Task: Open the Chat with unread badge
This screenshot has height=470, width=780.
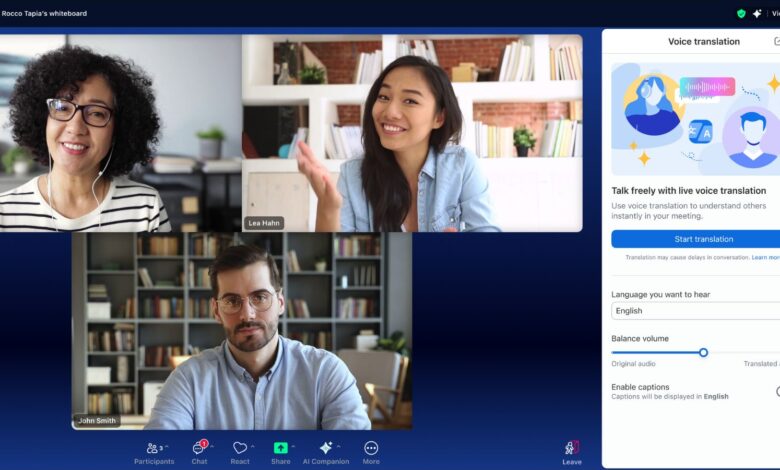Action: pos(199,449)
